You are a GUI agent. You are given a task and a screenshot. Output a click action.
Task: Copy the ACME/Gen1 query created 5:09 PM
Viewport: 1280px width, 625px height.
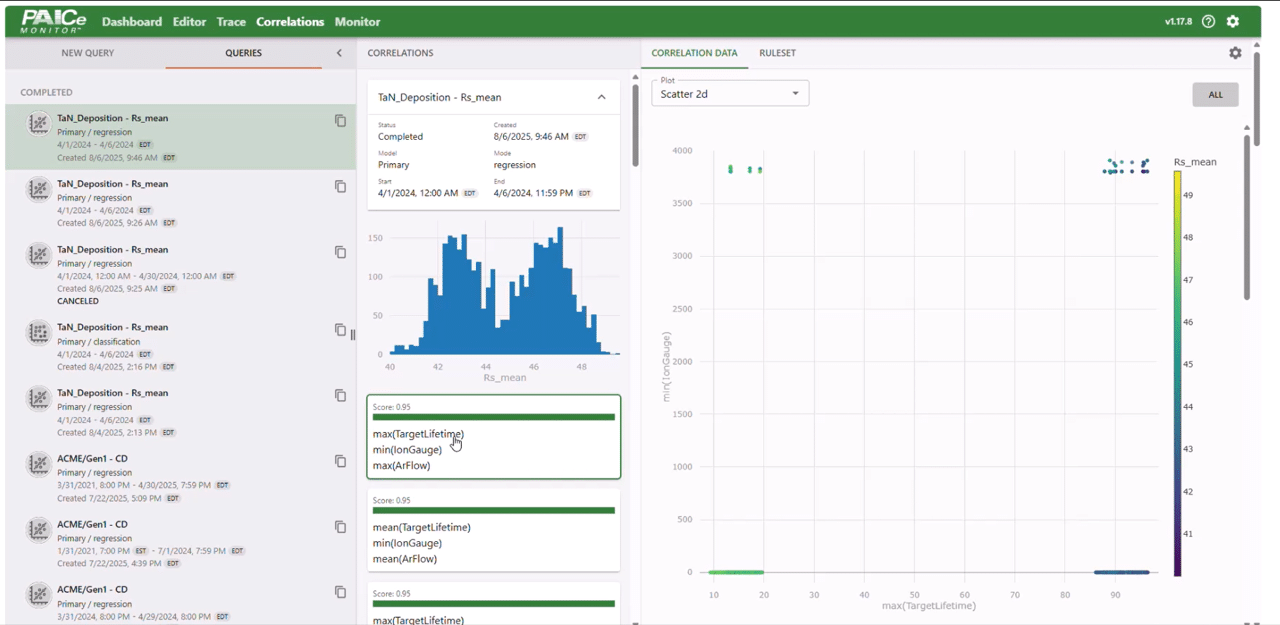click(340, 462)
